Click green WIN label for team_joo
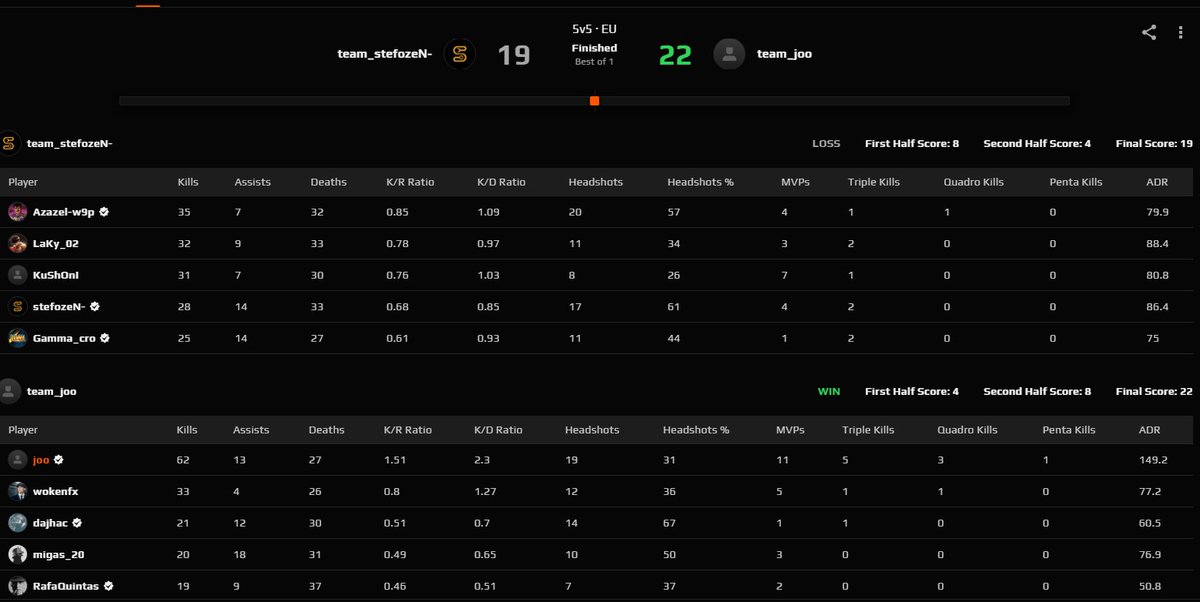The height and width of the screenshot is (602, 1200). 829,392
